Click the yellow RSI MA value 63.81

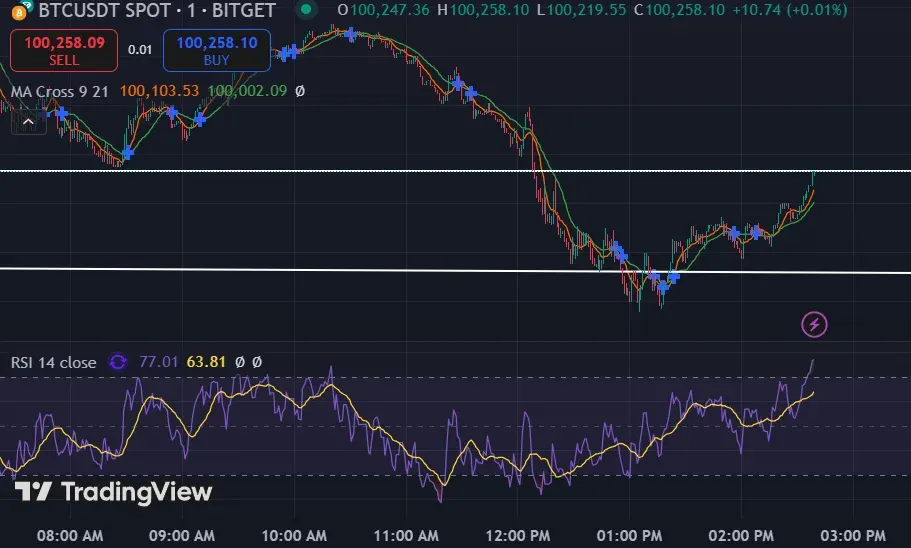(x=206, y=362)
